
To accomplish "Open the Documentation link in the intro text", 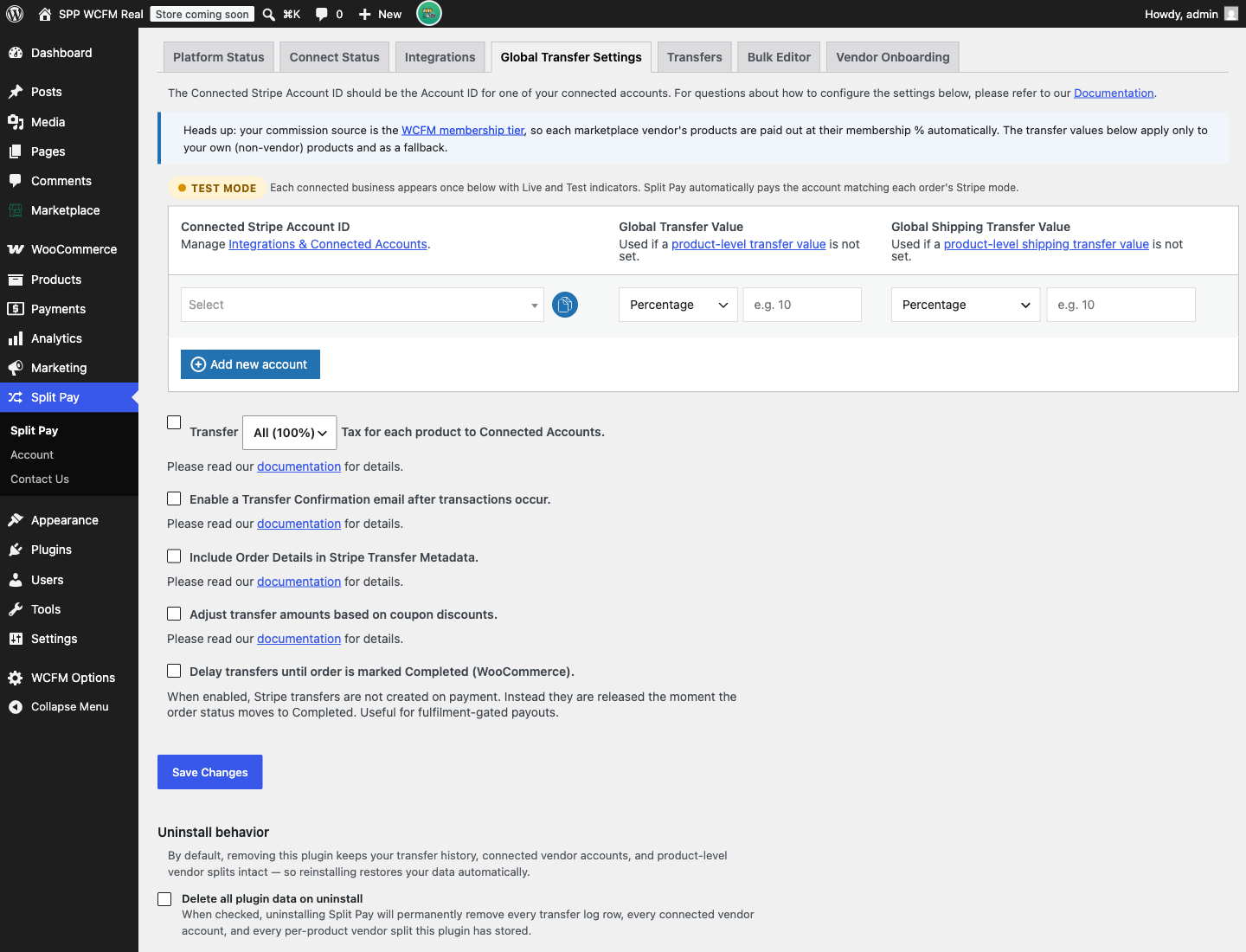I will click(1114, 93).
